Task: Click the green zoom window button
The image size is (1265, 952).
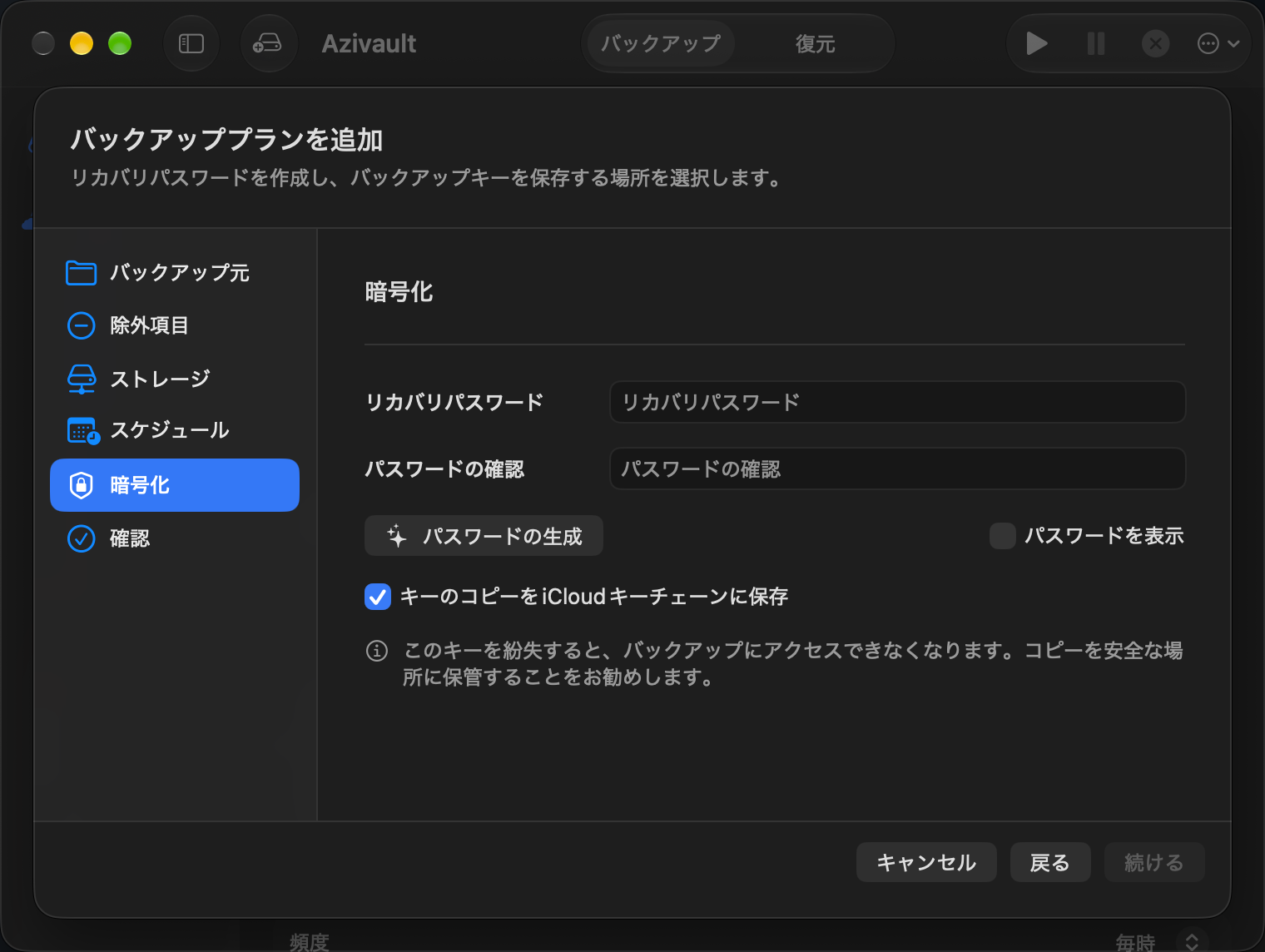Action: pos(120,43)
